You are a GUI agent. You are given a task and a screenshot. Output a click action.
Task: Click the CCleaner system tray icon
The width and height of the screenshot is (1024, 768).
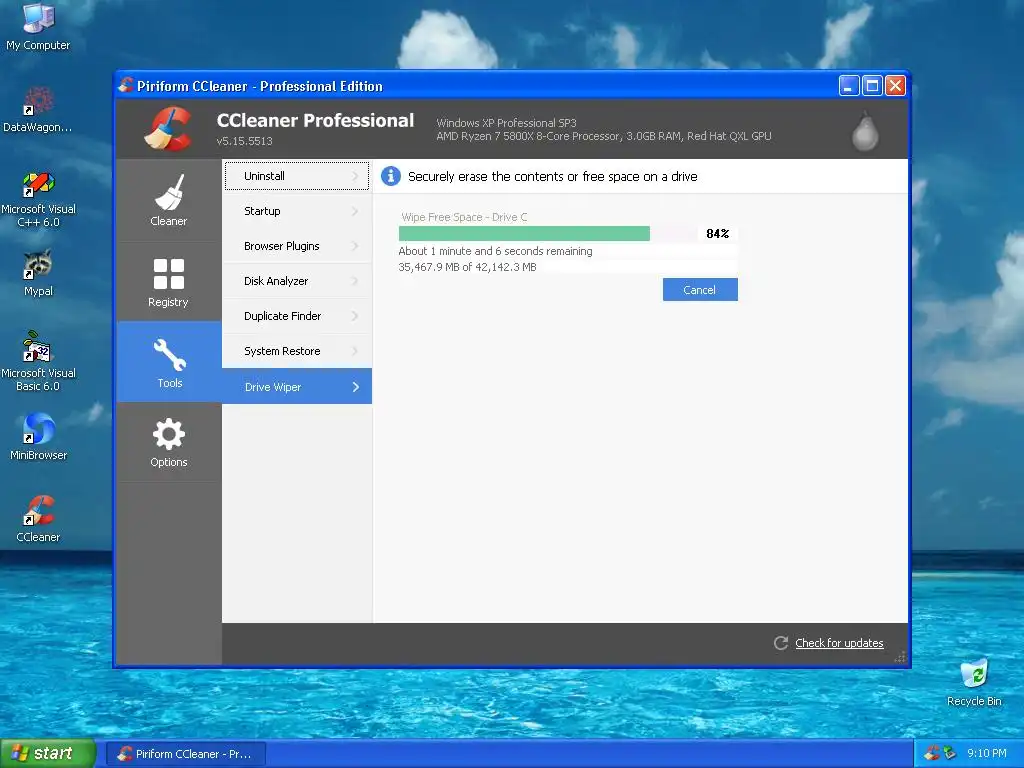[x=932, y=753]
